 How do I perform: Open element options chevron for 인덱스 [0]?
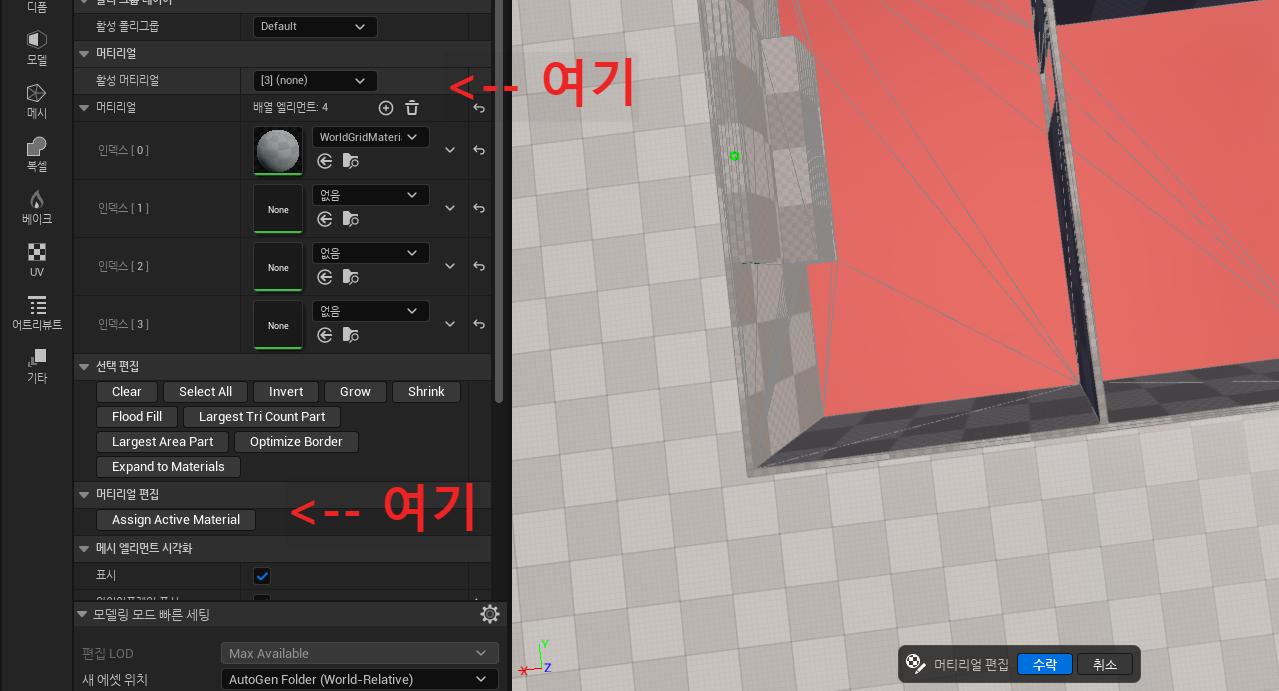450,150
